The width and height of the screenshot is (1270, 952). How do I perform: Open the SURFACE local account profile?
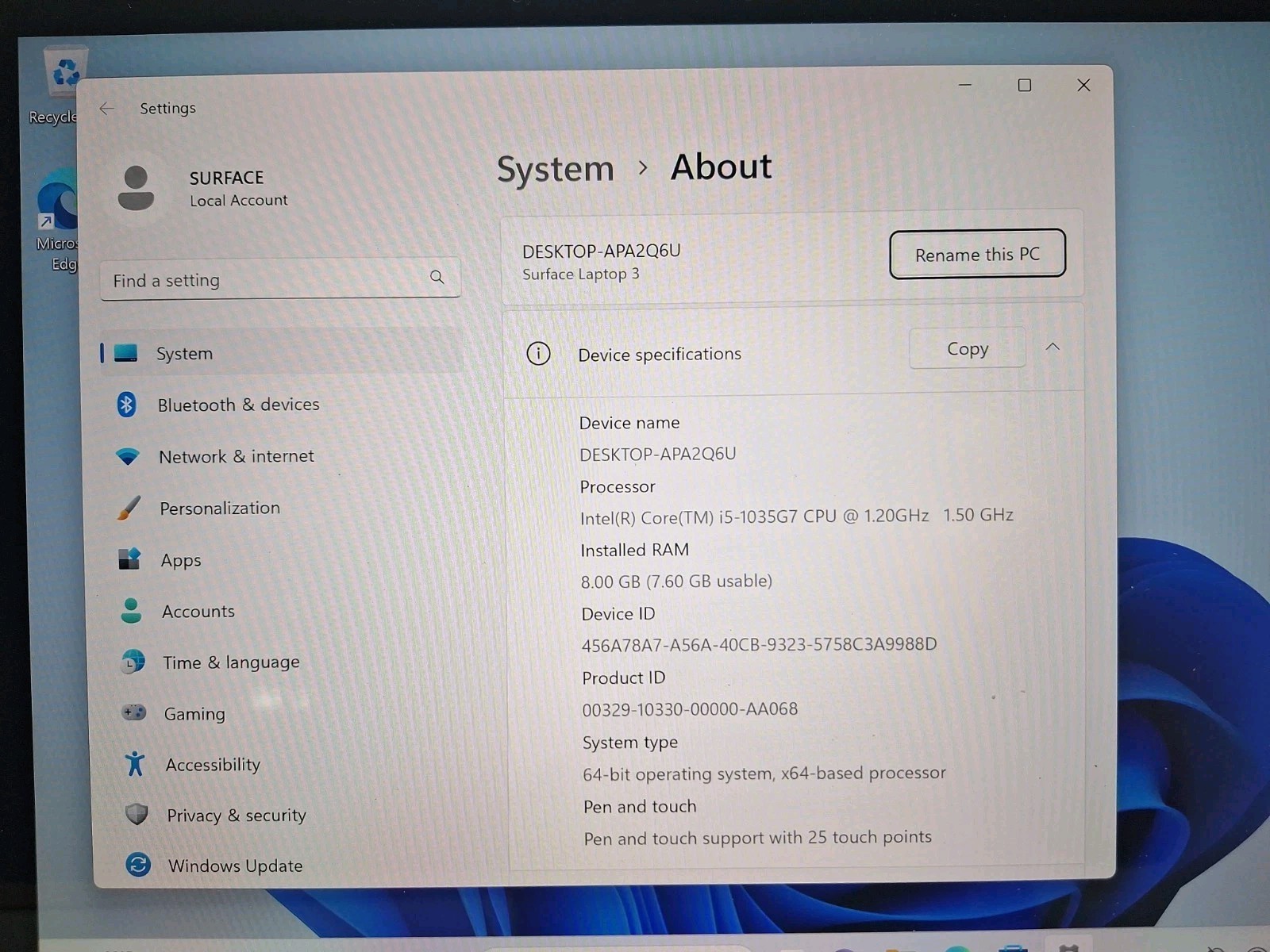[x=204, y=188]
